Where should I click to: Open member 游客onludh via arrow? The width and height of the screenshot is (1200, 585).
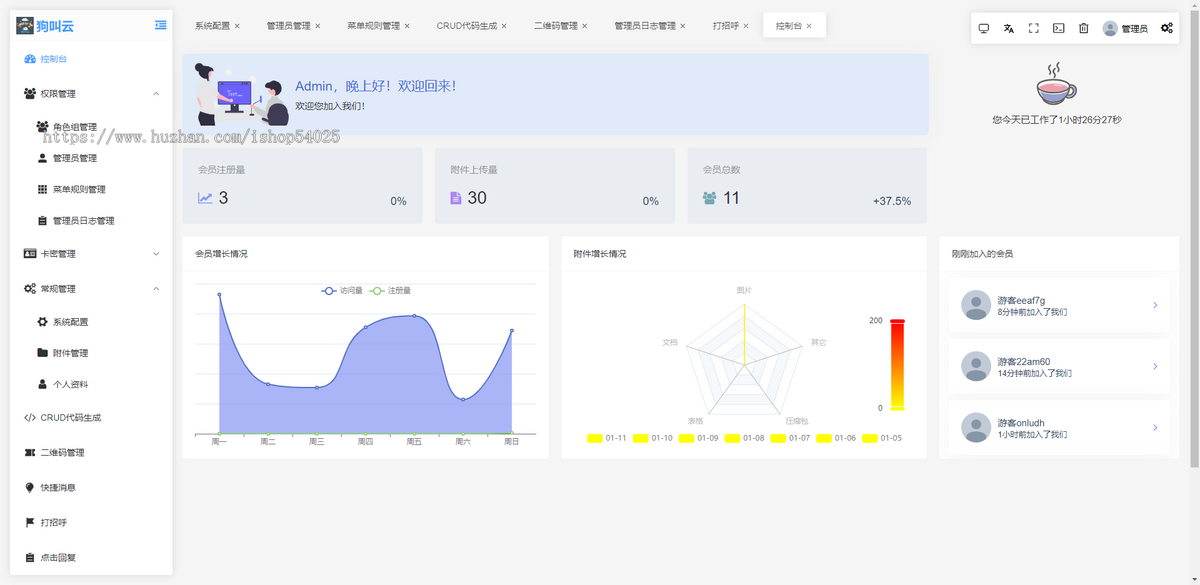[x=1155, y=427]
